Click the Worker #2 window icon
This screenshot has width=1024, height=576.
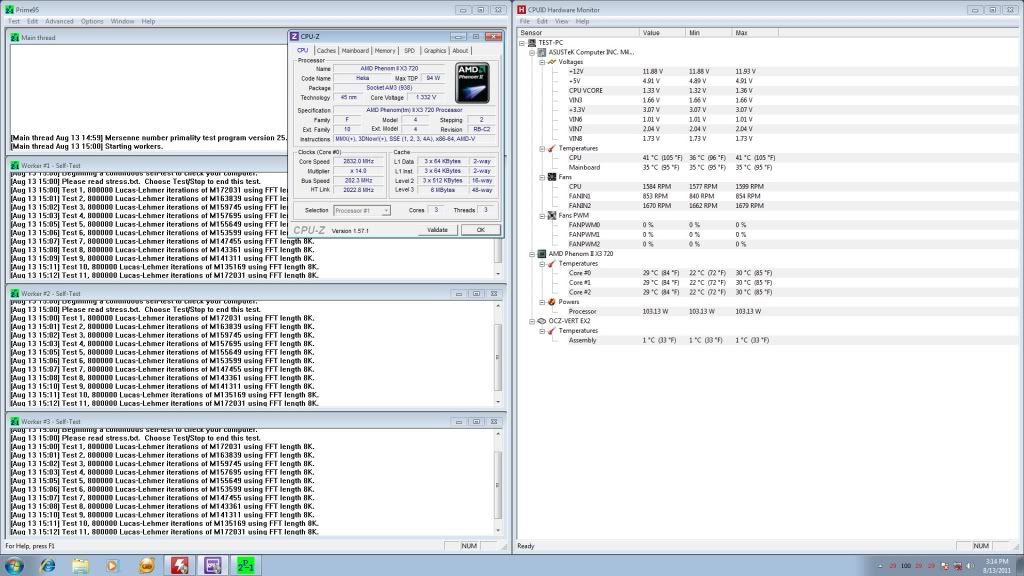(15, 294)
